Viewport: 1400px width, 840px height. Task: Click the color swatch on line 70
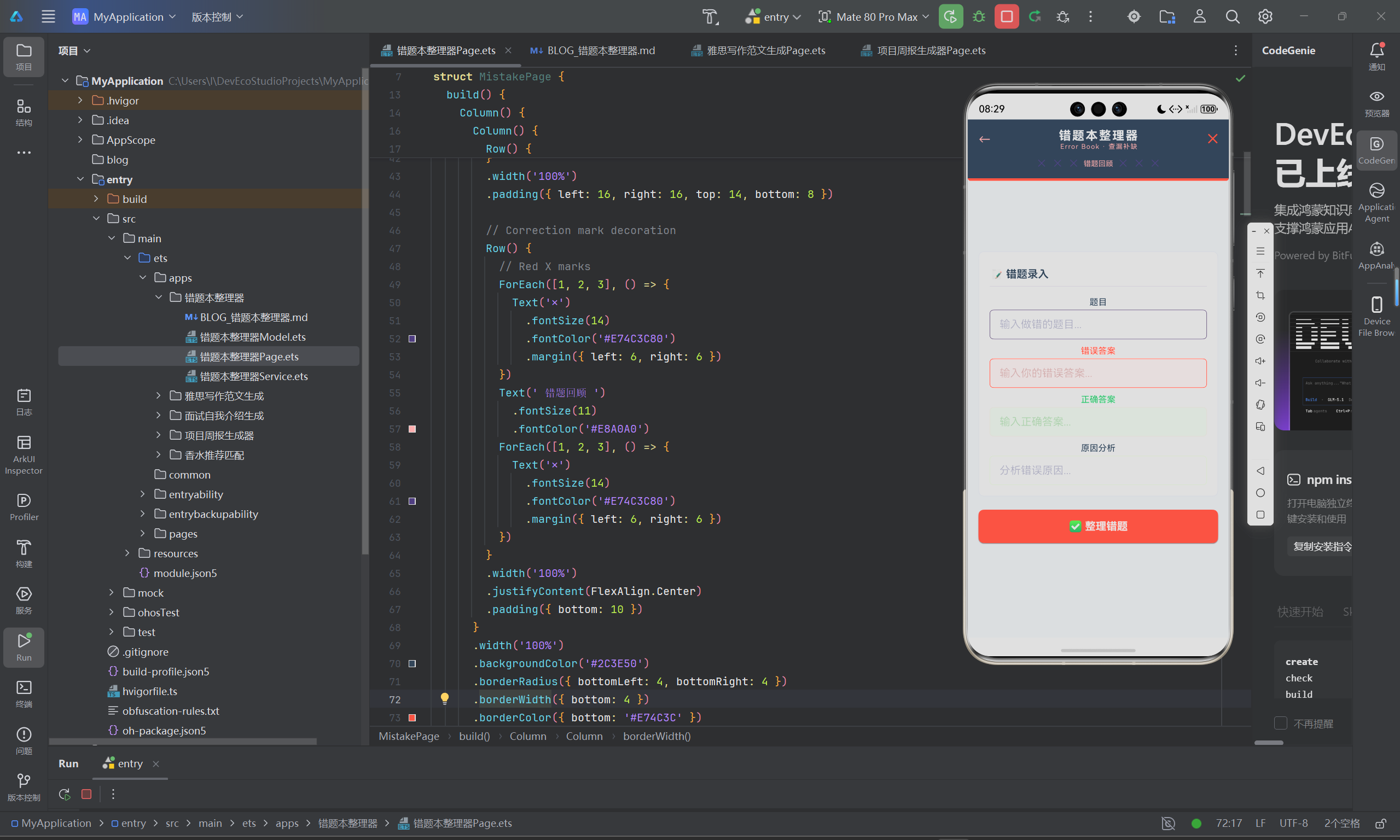(412, 663)
